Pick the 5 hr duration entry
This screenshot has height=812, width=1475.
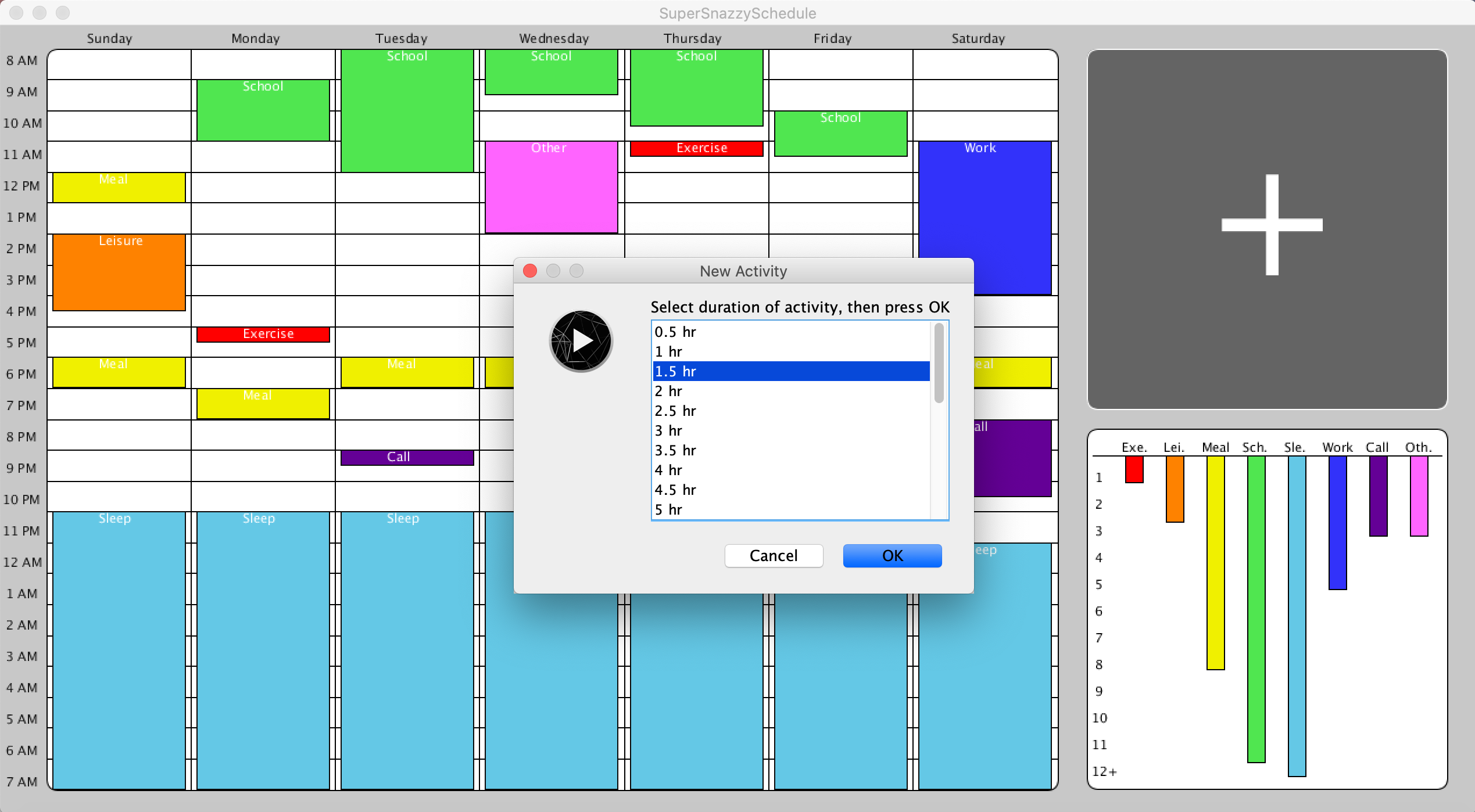[790, 510]
